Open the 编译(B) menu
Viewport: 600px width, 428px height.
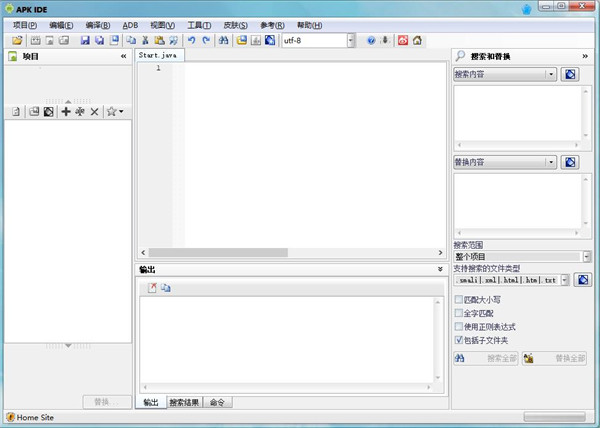[x=98, y=25]
